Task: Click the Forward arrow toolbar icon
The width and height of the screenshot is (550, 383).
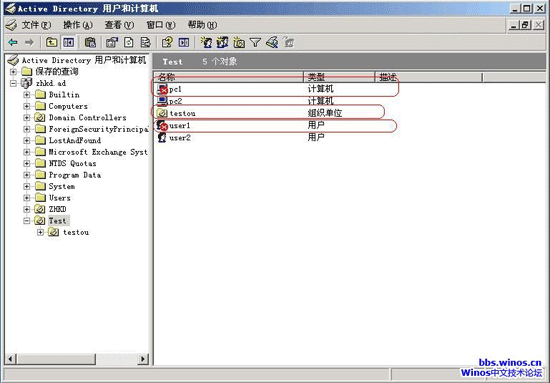Action: click(x=29, y=42)
